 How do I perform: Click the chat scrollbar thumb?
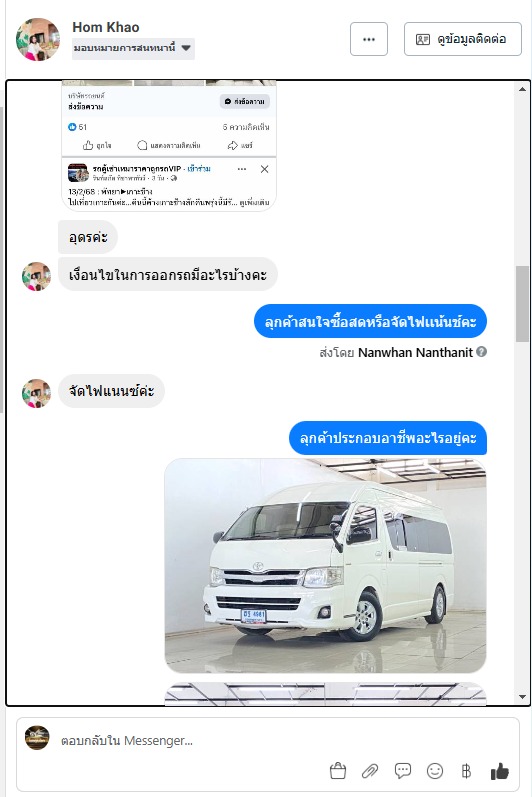point(522,303)
